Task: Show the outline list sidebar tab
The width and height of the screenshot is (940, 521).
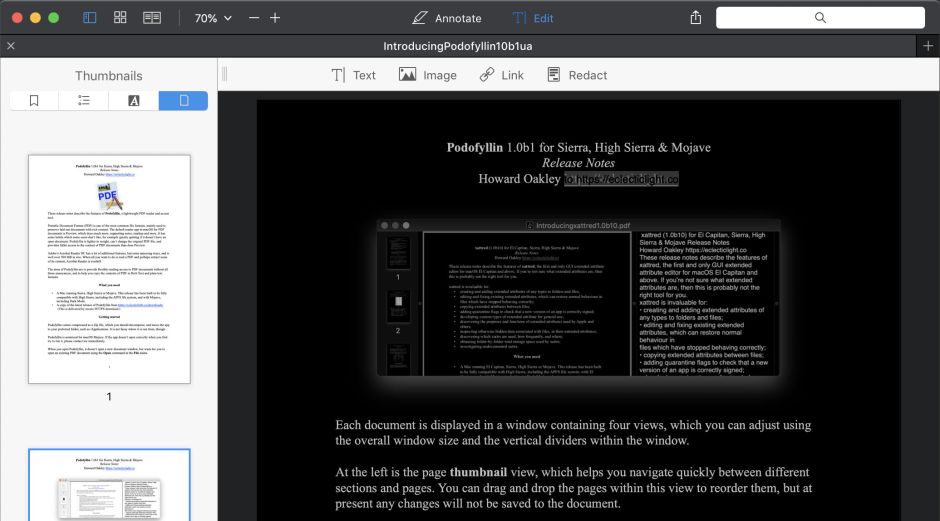Action: [84, 100]
